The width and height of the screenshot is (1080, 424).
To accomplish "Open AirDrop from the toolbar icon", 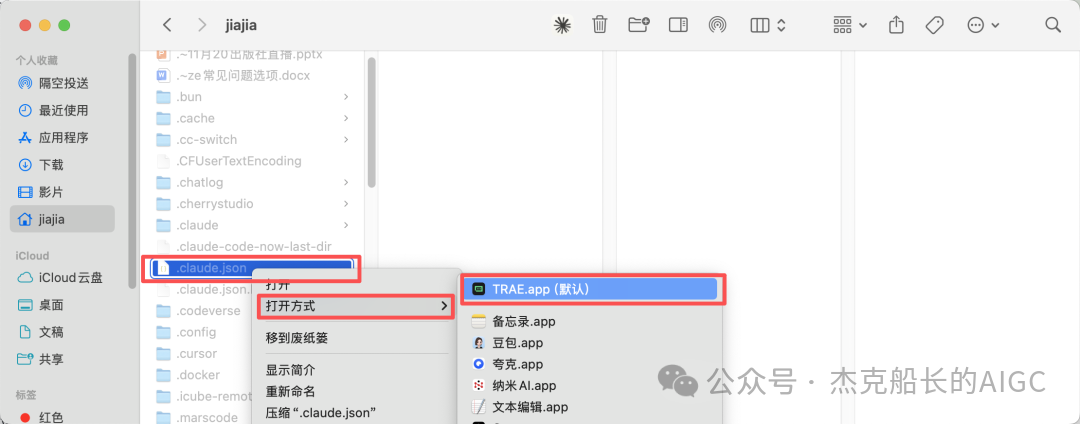I will pyautogui.click(x=718, y=25).
